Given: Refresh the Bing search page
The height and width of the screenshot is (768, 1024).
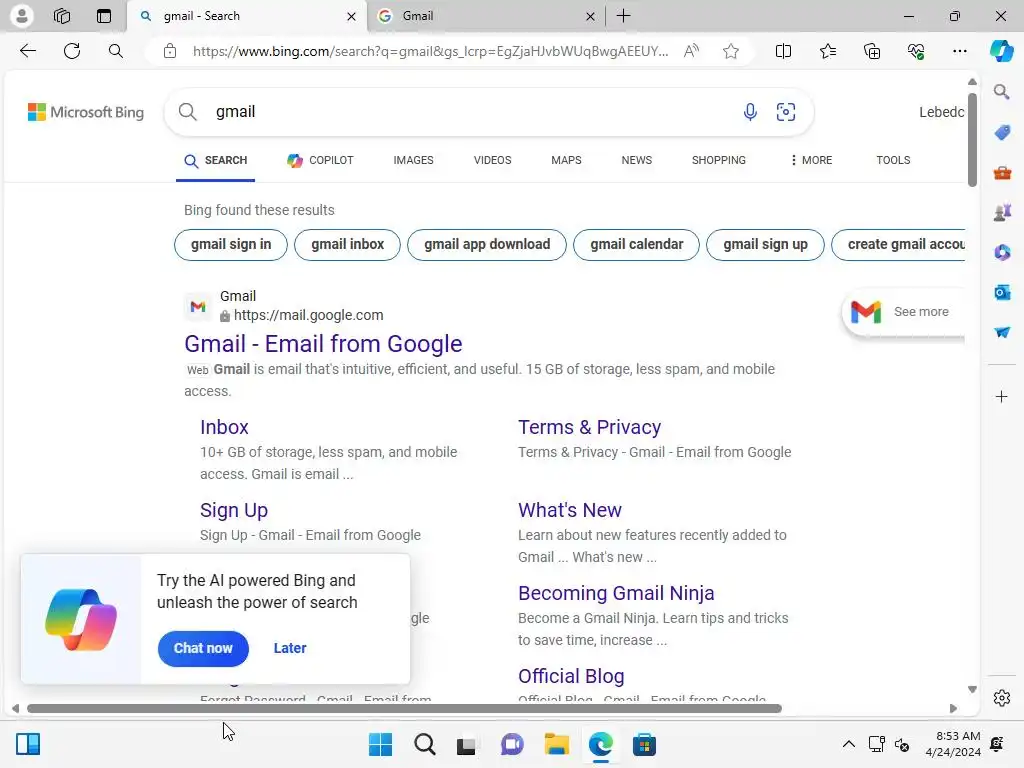Looking at the screenshot, I should coord(72,51).
